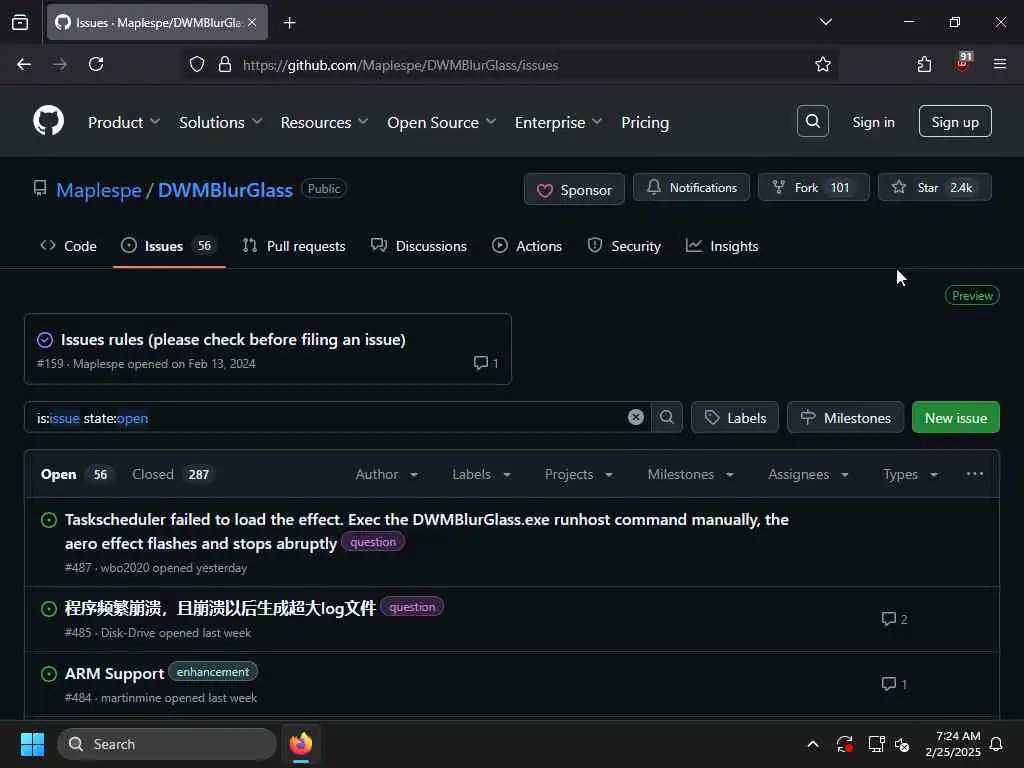1024x768 pixels.
Task: Open comments of pinned Issues rules issue
Action: 486,362
